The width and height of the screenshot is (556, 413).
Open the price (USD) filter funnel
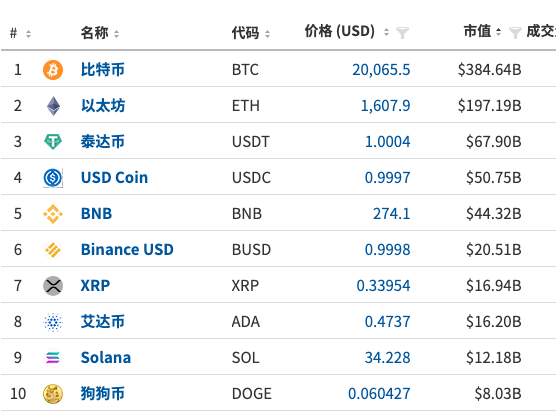pos(402,33)
